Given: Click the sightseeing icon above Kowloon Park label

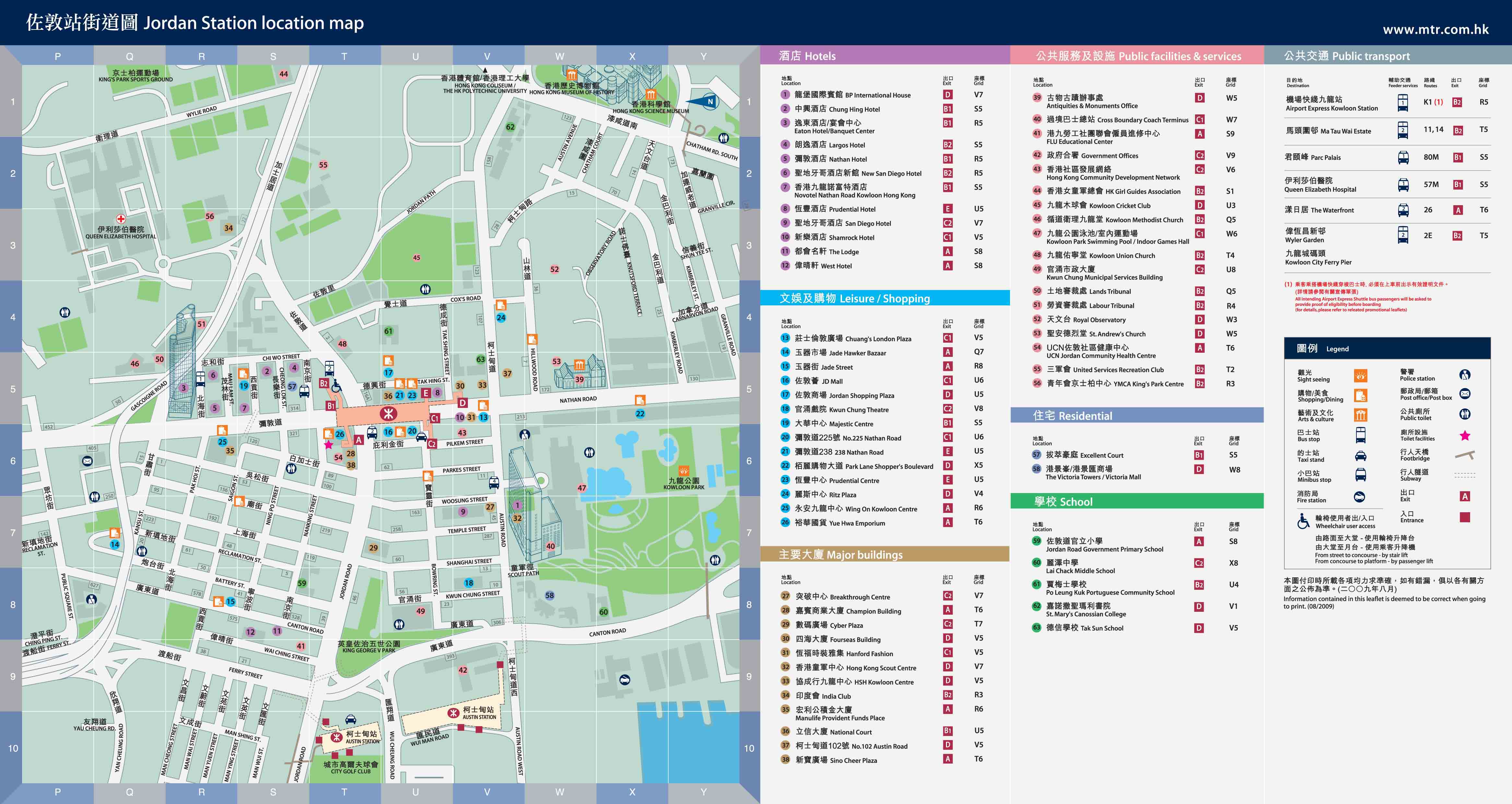Looking at the screenshot, I should pos(683,471).
